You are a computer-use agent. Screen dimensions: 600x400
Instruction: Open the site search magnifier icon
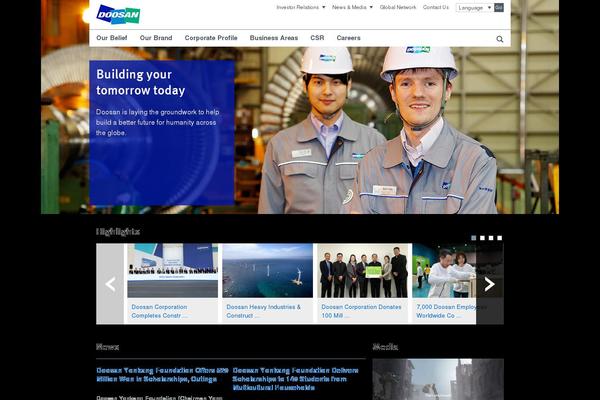[x=500, y=39]
